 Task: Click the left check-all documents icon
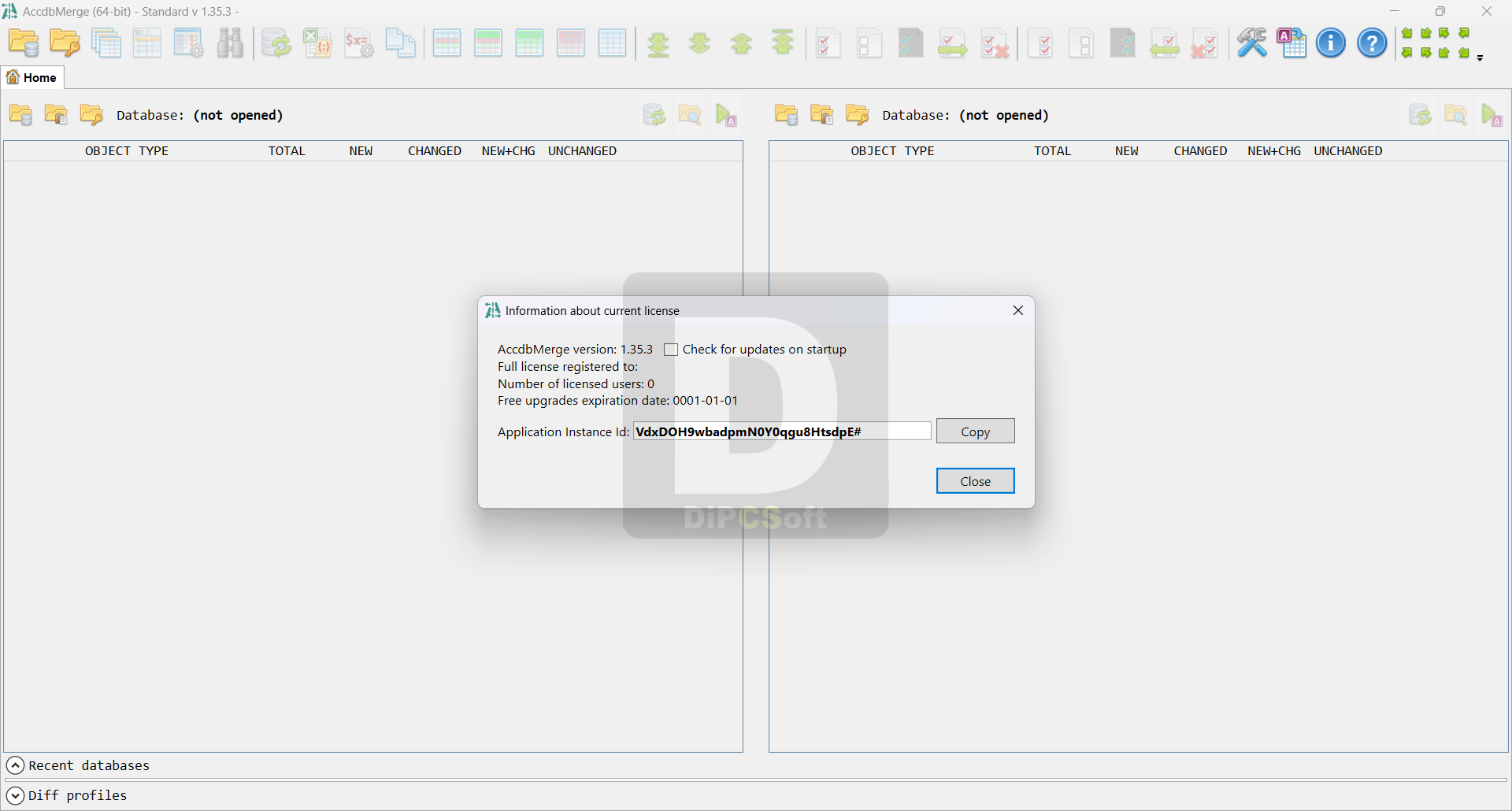[828, 43]
